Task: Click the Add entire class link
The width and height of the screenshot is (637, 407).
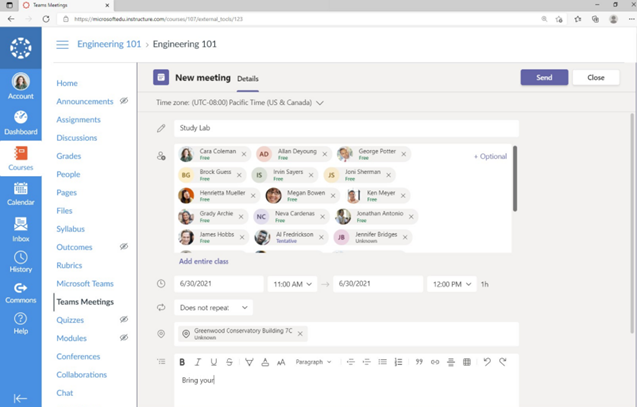Action: click(x=203, y=261)
